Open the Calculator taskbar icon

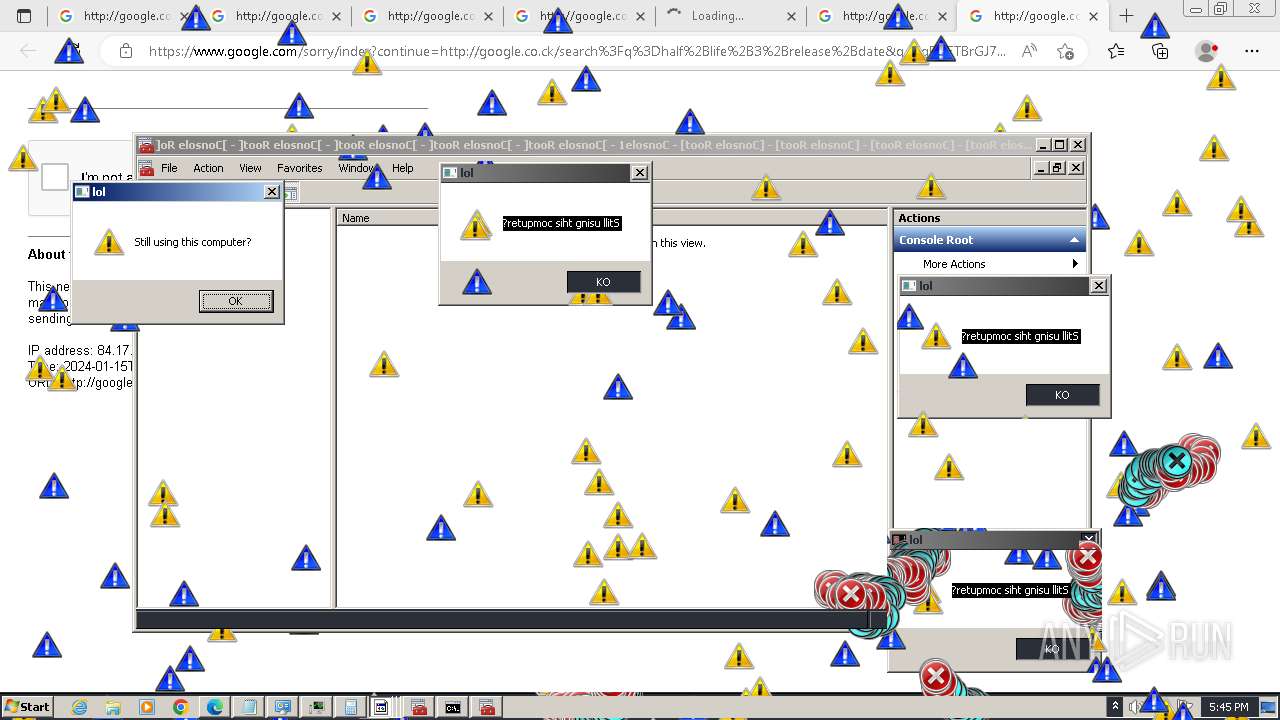351,707
